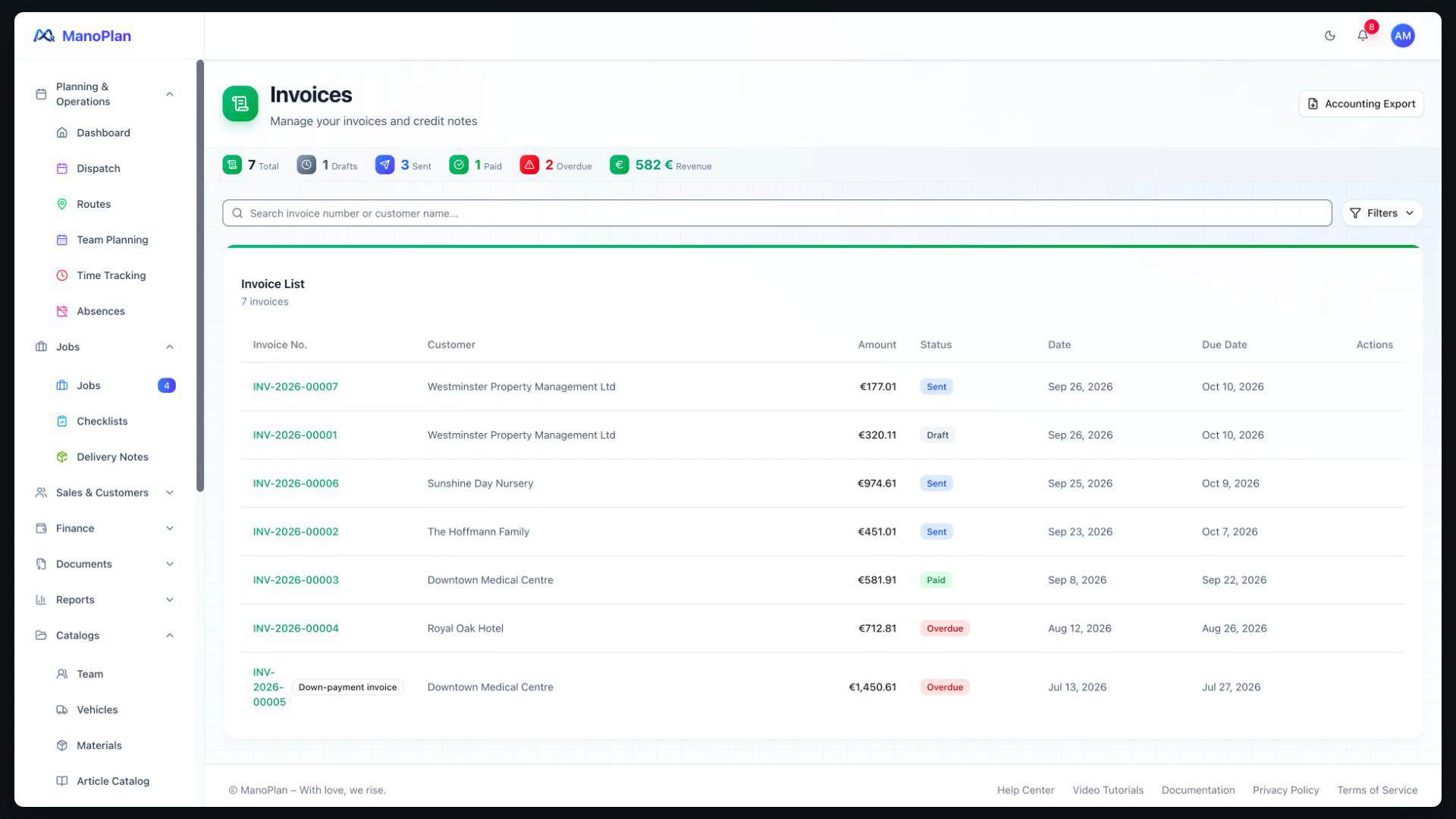Toggle dark mode moon icon
This screenshot has width=1456, height=819.
1329,36
